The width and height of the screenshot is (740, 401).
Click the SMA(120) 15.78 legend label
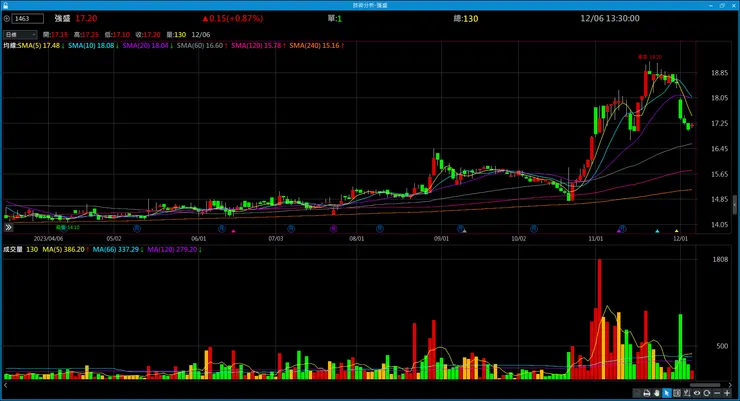click(x=258, y=46)
